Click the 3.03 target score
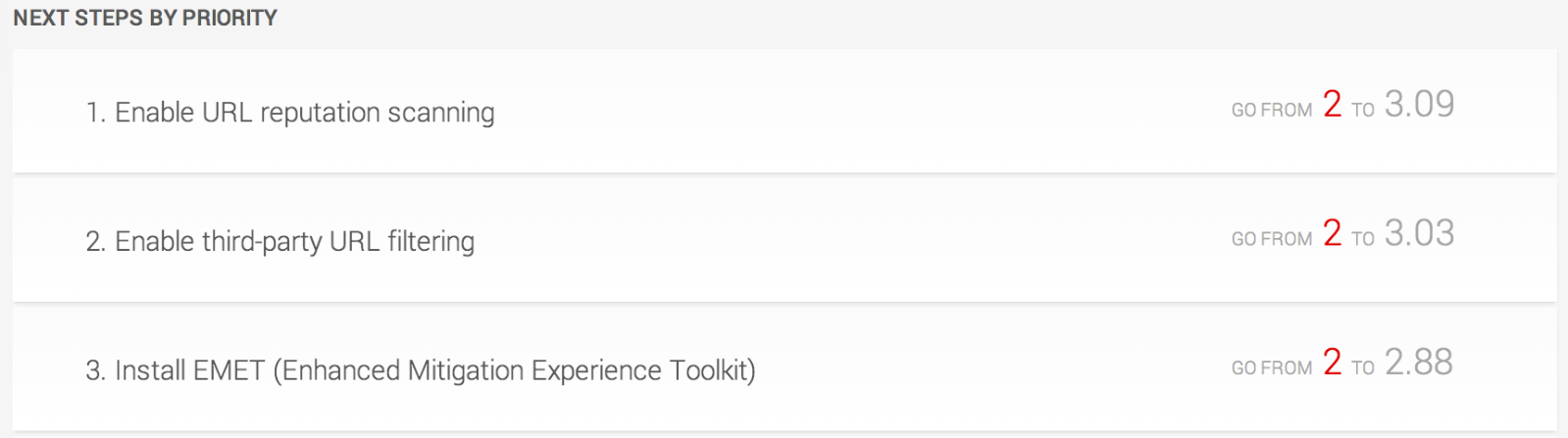Viewport: 1568px width, 438px height. pyautogui.click(x=1419, y=233)
